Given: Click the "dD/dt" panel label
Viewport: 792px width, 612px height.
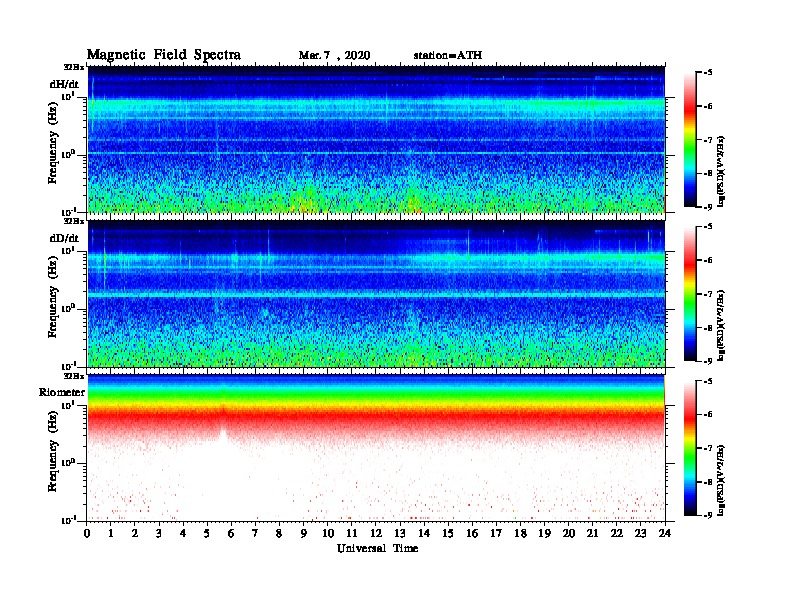Looking at the screenshot, I should [64, 238].
